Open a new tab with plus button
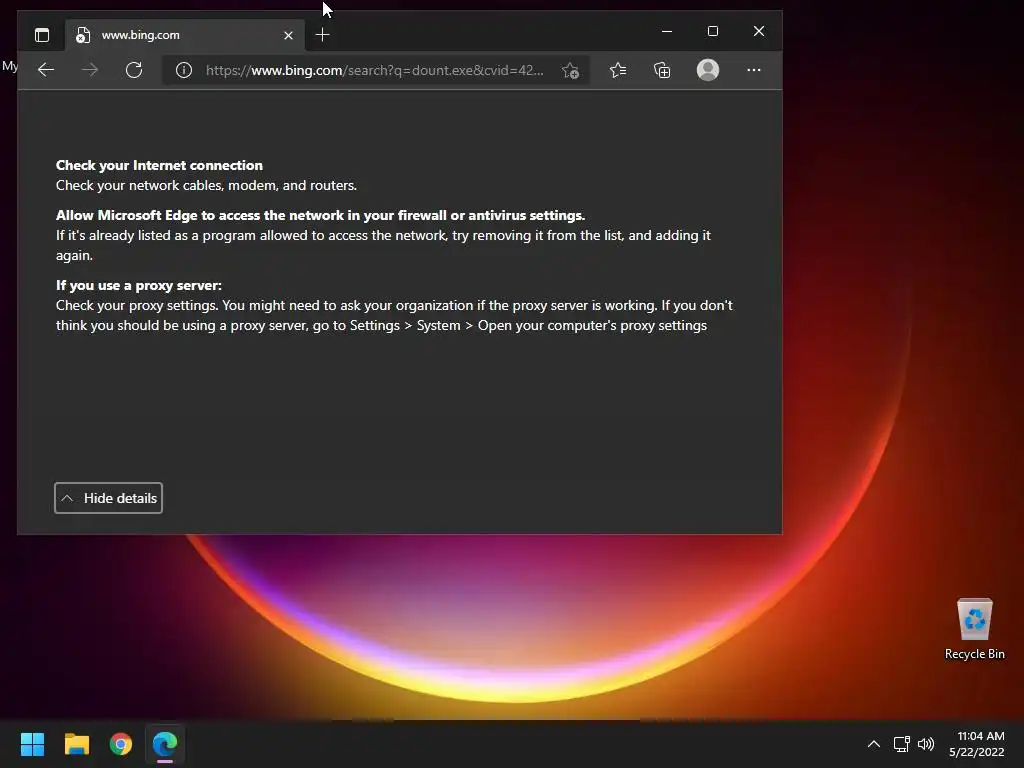 (x=322, y=35)
